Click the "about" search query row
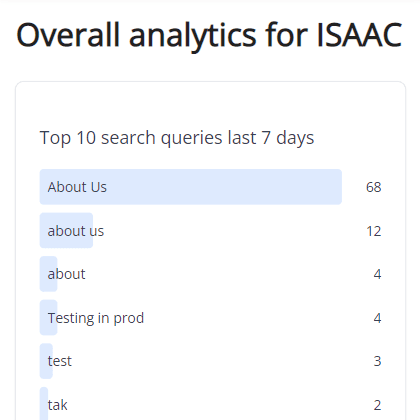The height and width of the screenshot is (420, 420). 211,274
